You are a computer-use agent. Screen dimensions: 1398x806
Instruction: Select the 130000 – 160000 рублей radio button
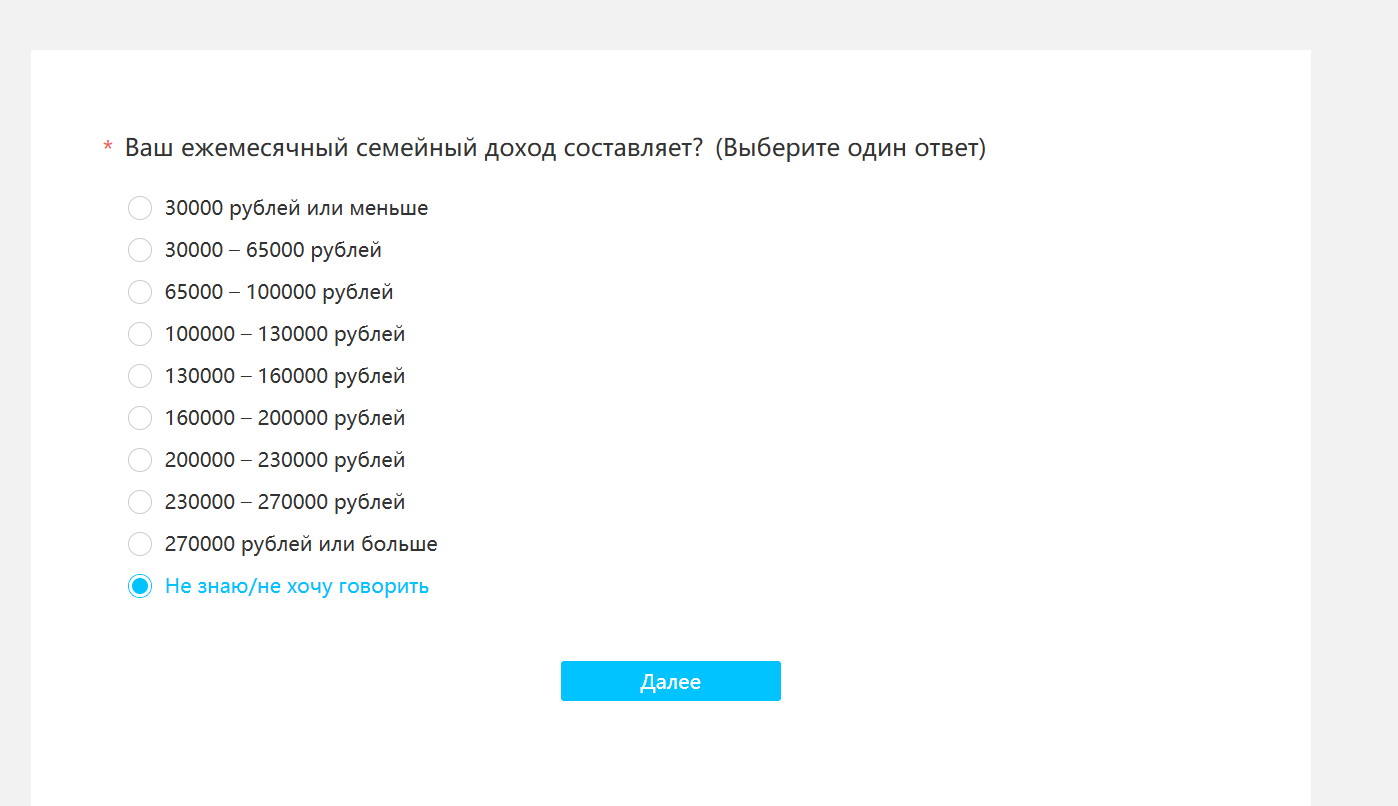(x=140, y=376)
